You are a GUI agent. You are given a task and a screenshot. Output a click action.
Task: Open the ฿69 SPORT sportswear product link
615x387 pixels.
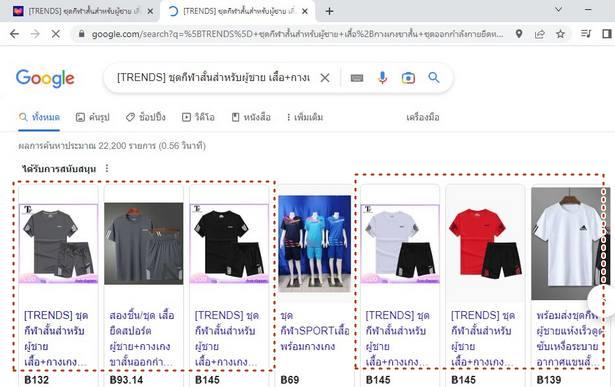tap(315, 331)
